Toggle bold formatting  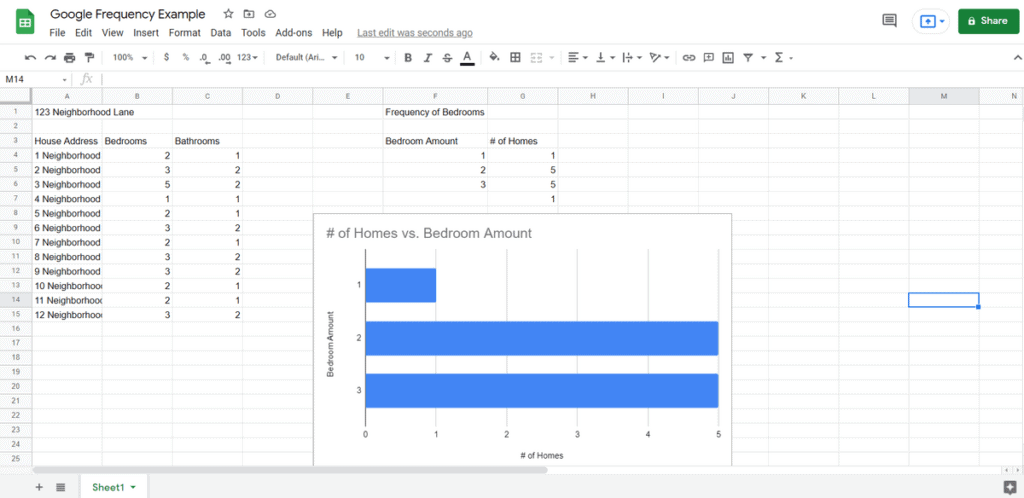click(x=408, y=57)
